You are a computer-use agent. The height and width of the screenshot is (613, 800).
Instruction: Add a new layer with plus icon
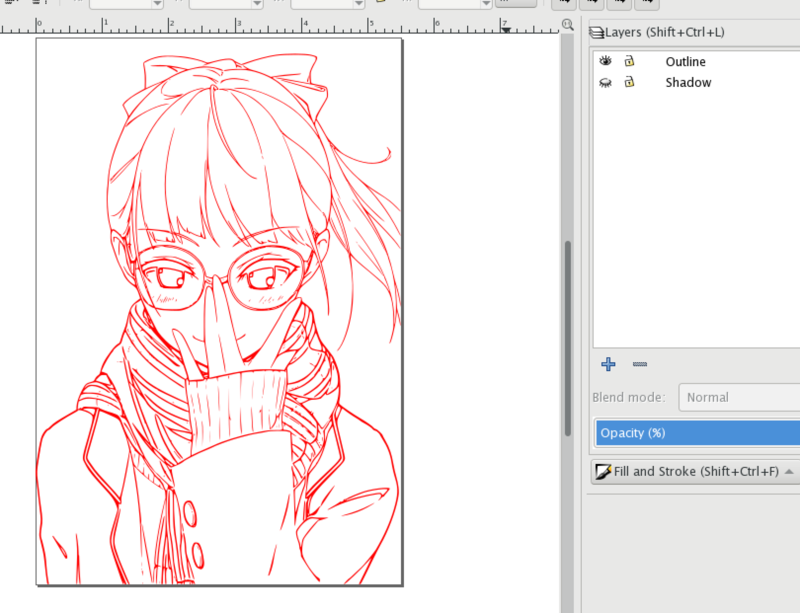pyautogui.click(x=608, y=364)
